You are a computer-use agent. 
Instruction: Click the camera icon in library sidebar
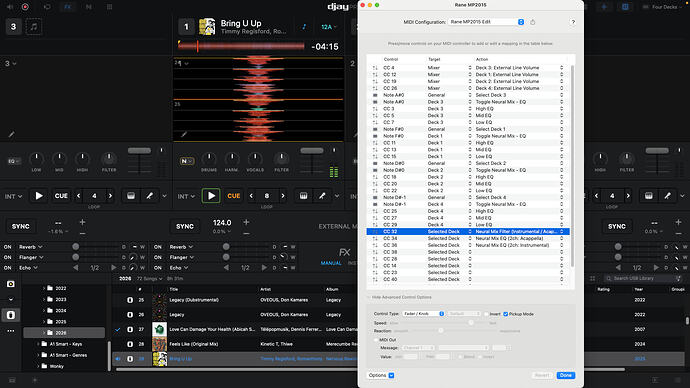click(x=11, y=284)
